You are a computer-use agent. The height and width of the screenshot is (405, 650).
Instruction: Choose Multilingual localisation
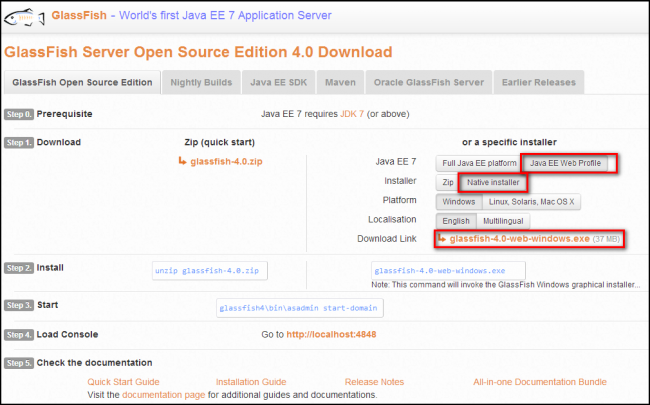[x=503, y=221]
